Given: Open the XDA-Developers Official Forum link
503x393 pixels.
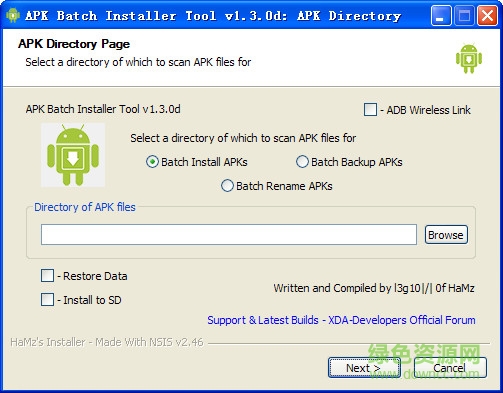Looking at the screenshot, I should point(341,320).
